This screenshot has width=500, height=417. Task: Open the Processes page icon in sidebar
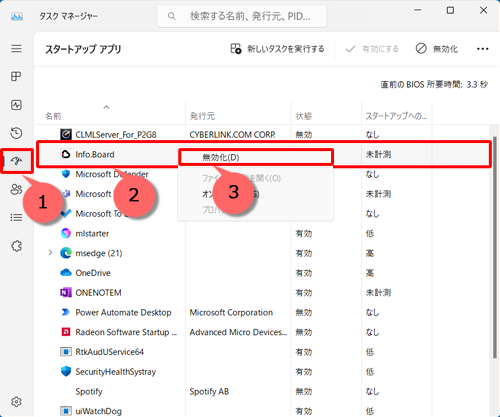(16, 77)
